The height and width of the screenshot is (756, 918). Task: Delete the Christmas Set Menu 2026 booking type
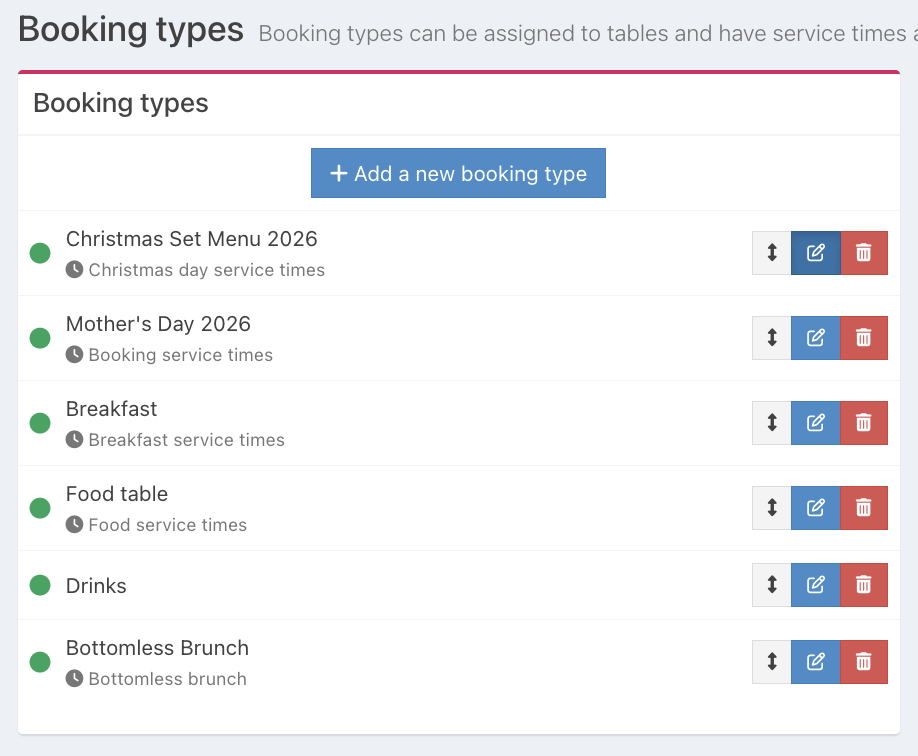pos(864,253)
